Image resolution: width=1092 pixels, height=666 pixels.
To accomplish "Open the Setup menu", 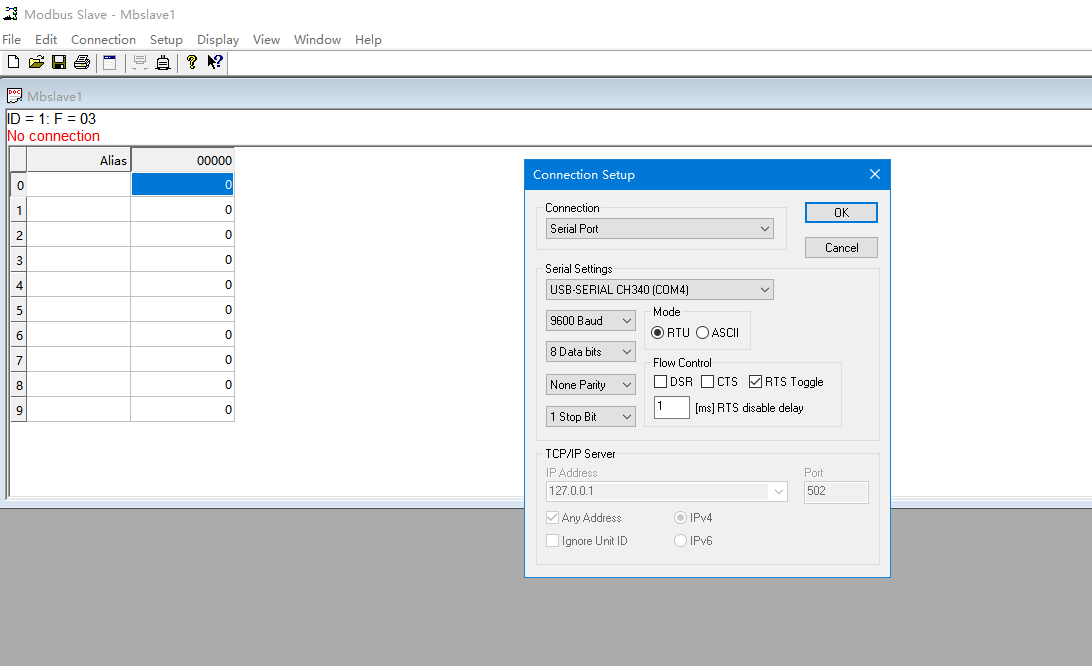I will [x=166, y=40].
